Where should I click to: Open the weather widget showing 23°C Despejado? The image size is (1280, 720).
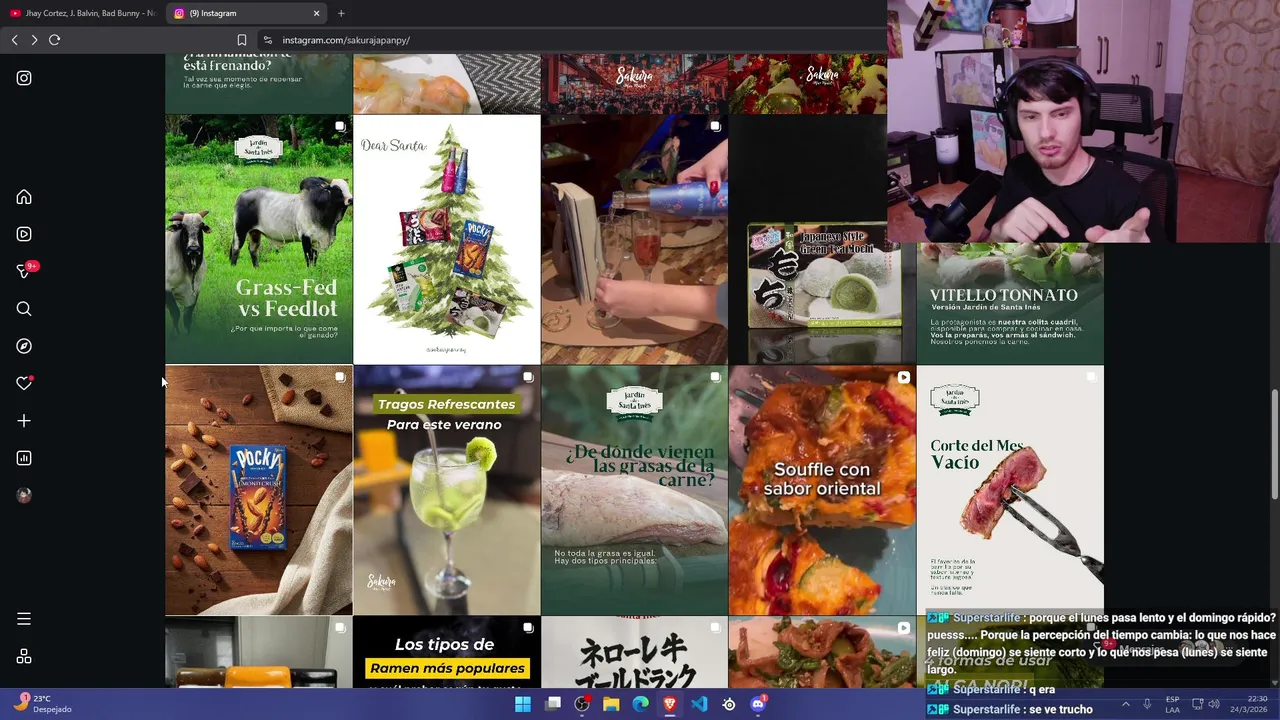point(41,704)
